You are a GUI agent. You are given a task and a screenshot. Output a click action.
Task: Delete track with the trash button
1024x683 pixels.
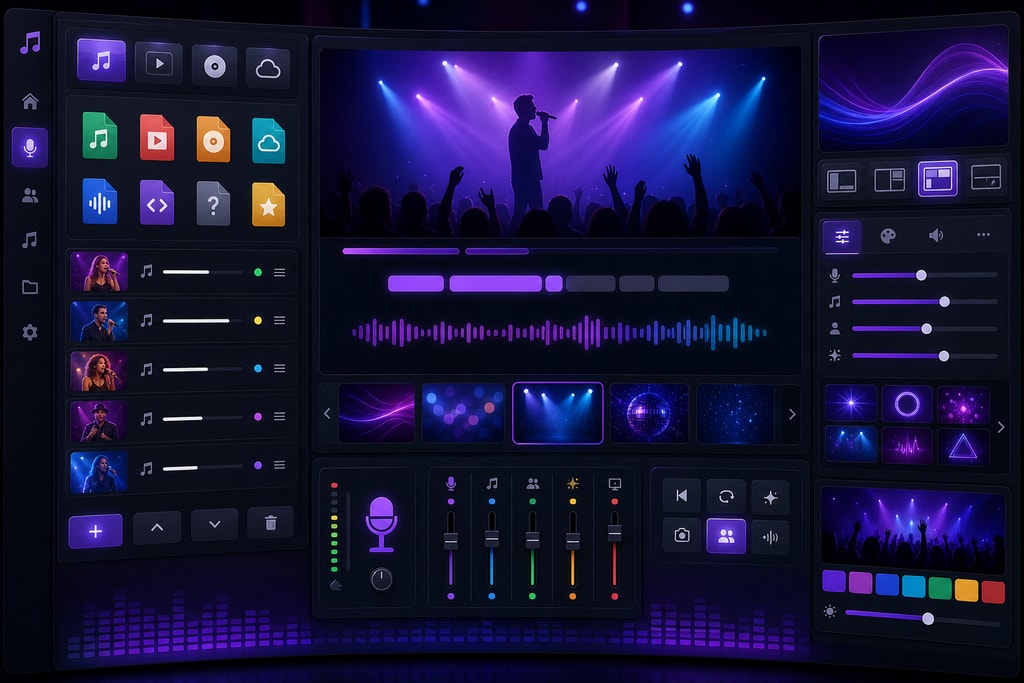tap(270, 522)
